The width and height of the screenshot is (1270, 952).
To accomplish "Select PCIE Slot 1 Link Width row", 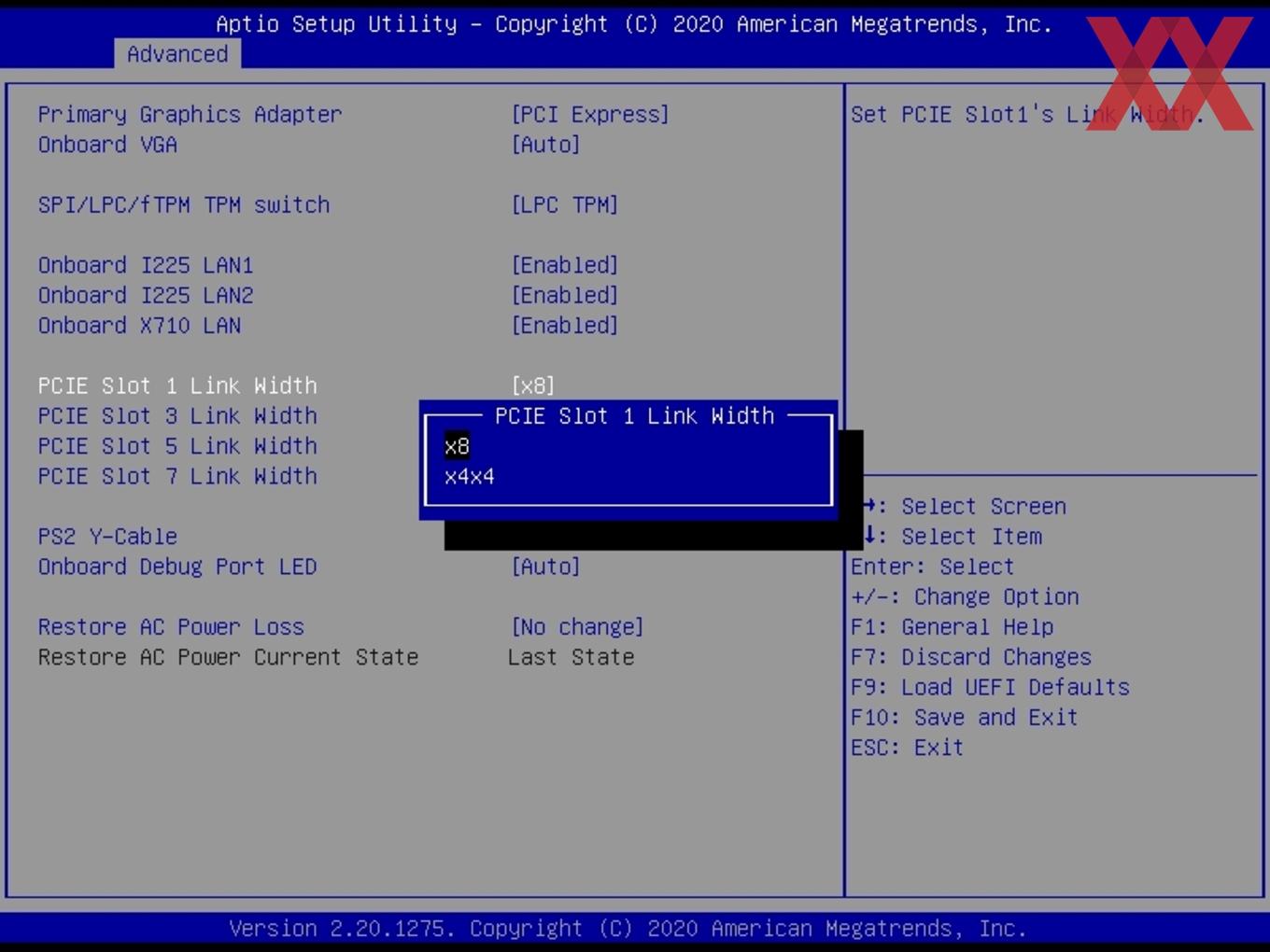I will pos(177,386).
